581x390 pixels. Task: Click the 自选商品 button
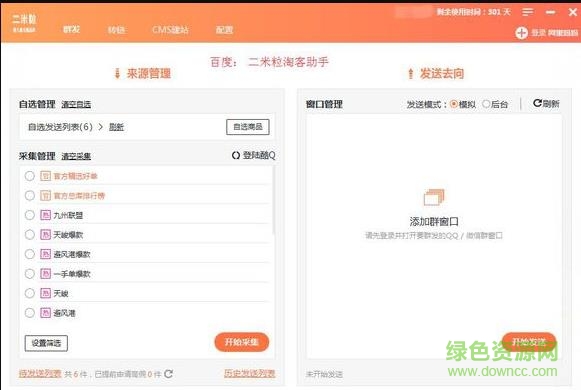pos(248,127)
